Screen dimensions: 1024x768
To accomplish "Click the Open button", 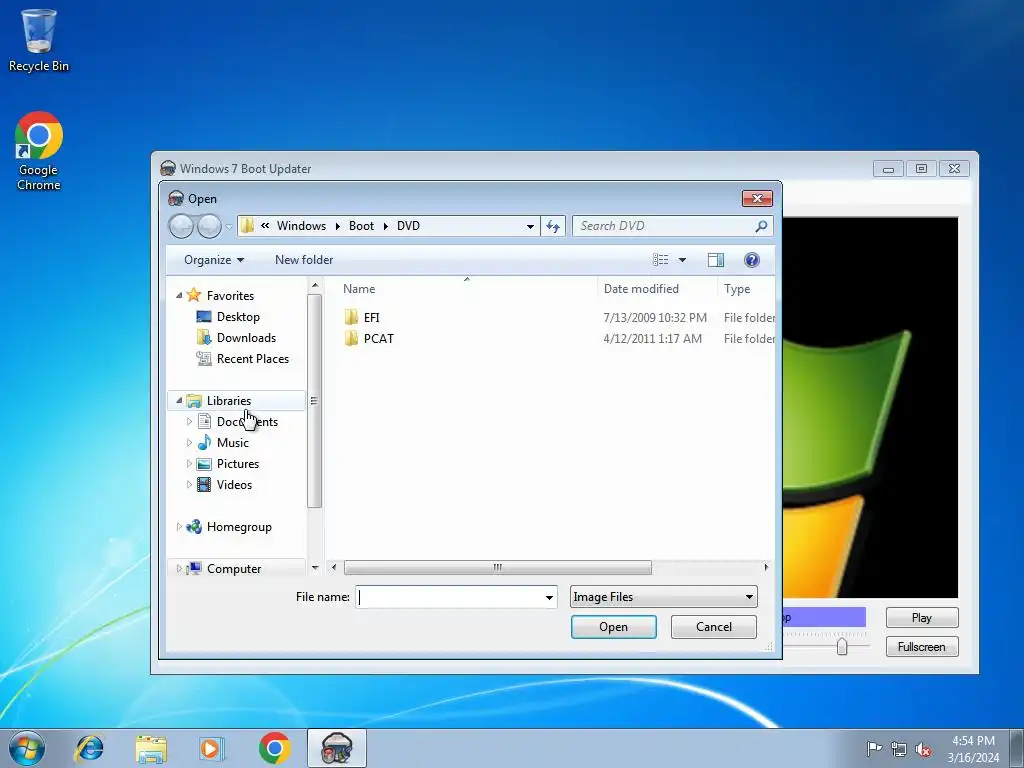I will (613, 627).
